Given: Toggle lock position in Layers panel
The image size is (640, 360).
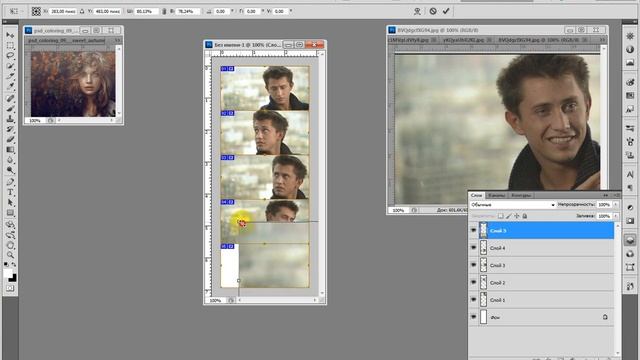Looking at the screenshot, I should (517, 216).
